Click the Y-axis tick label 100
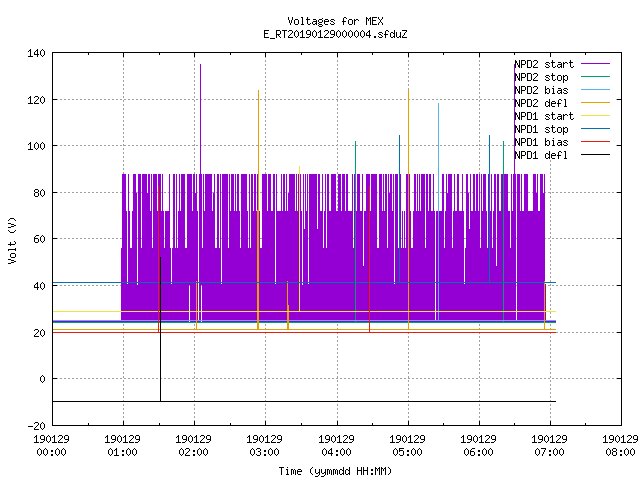 pos(36,146)
